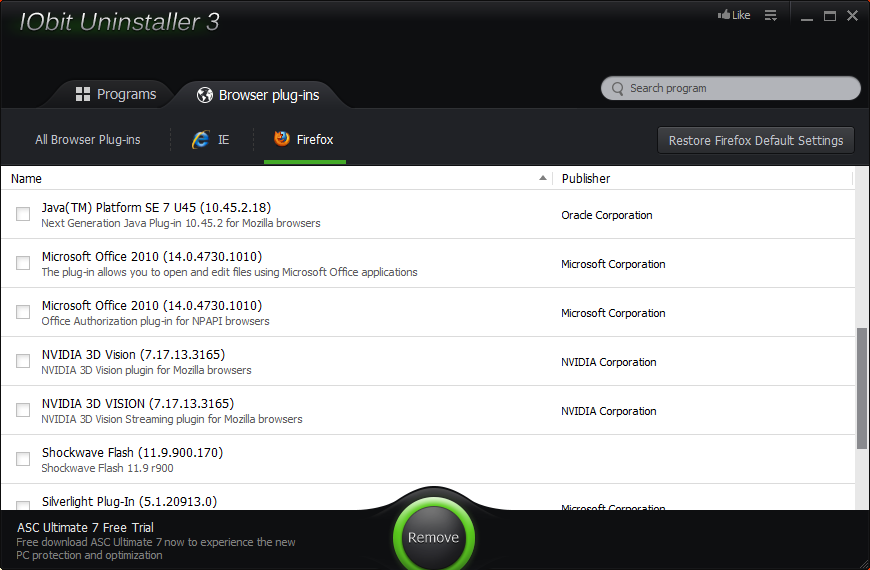870x570 pixels.
Task: Click the Like thumbs-up icon
Action: (724, 14)
